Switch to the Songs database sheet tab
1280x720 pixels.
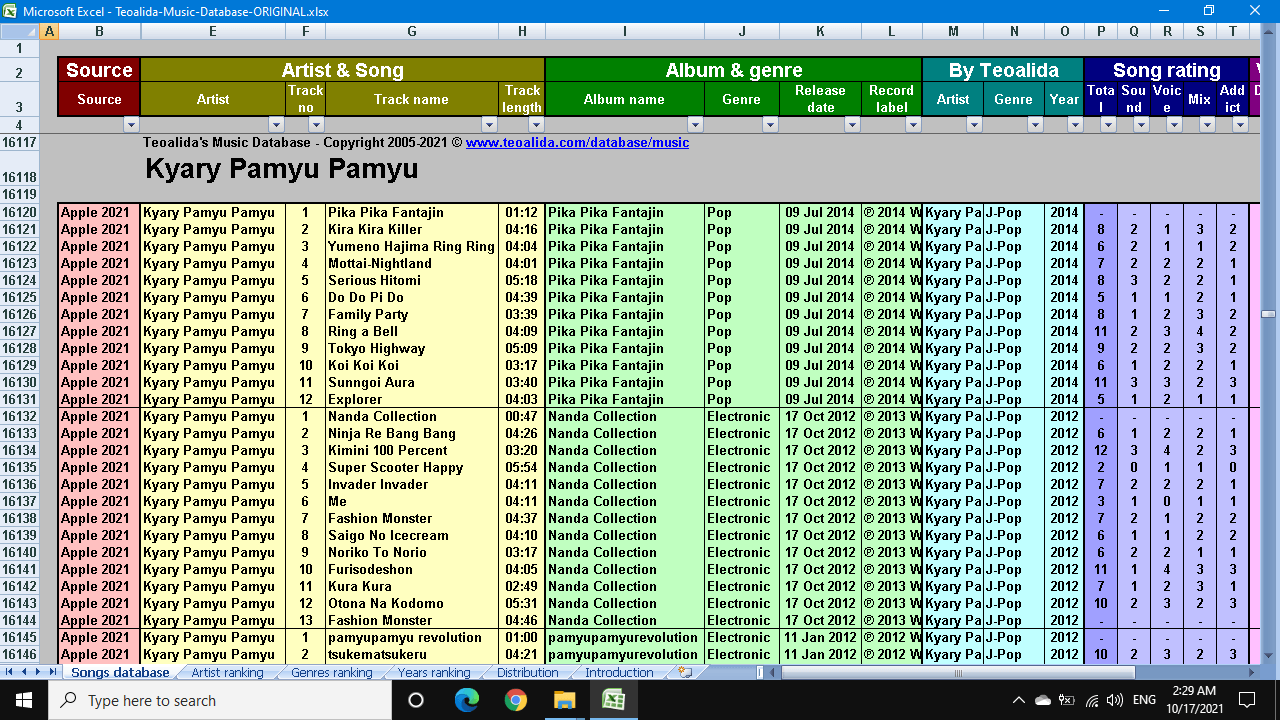pyautogui.click(x=120, y=672)
